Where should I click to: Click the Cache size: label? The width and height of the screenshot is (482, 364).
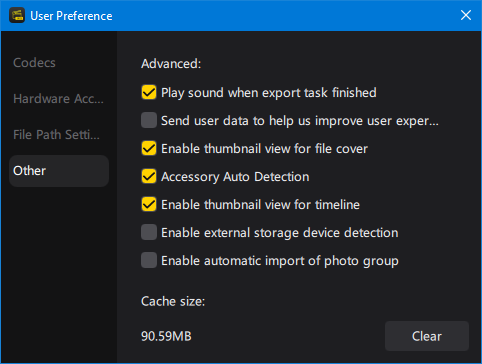click(x=173, y=301)
